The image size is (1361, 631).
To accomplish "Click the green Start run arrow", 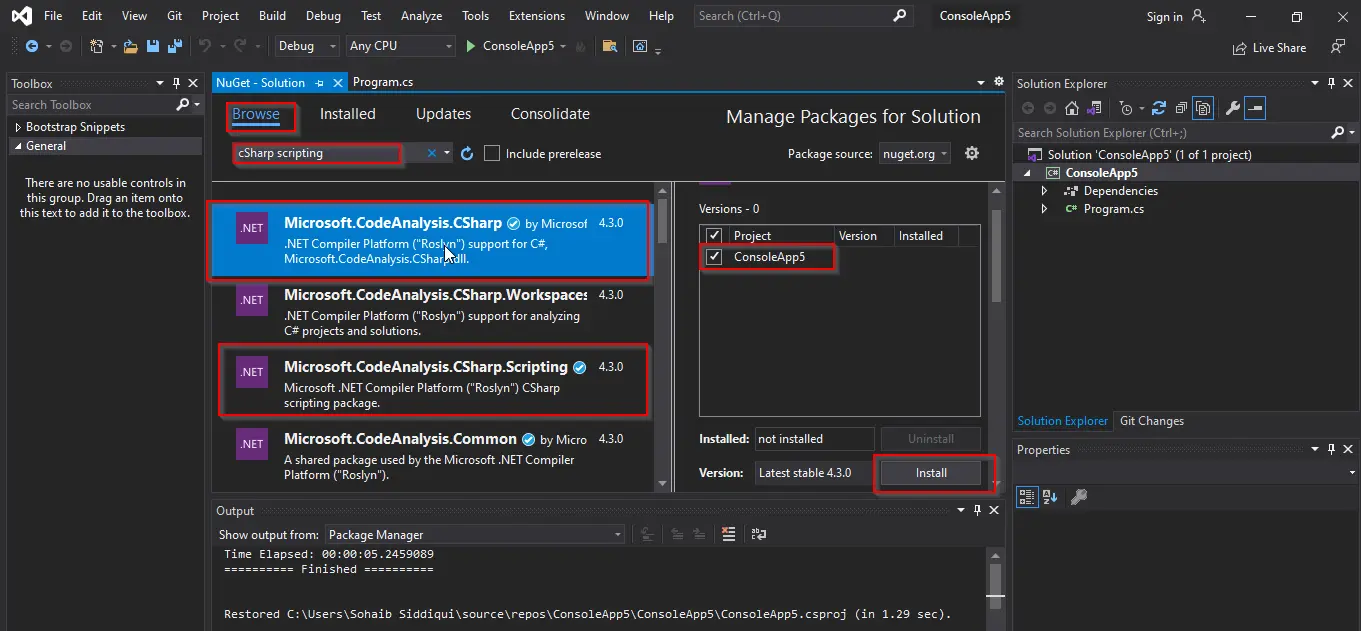I will point(471,46).
